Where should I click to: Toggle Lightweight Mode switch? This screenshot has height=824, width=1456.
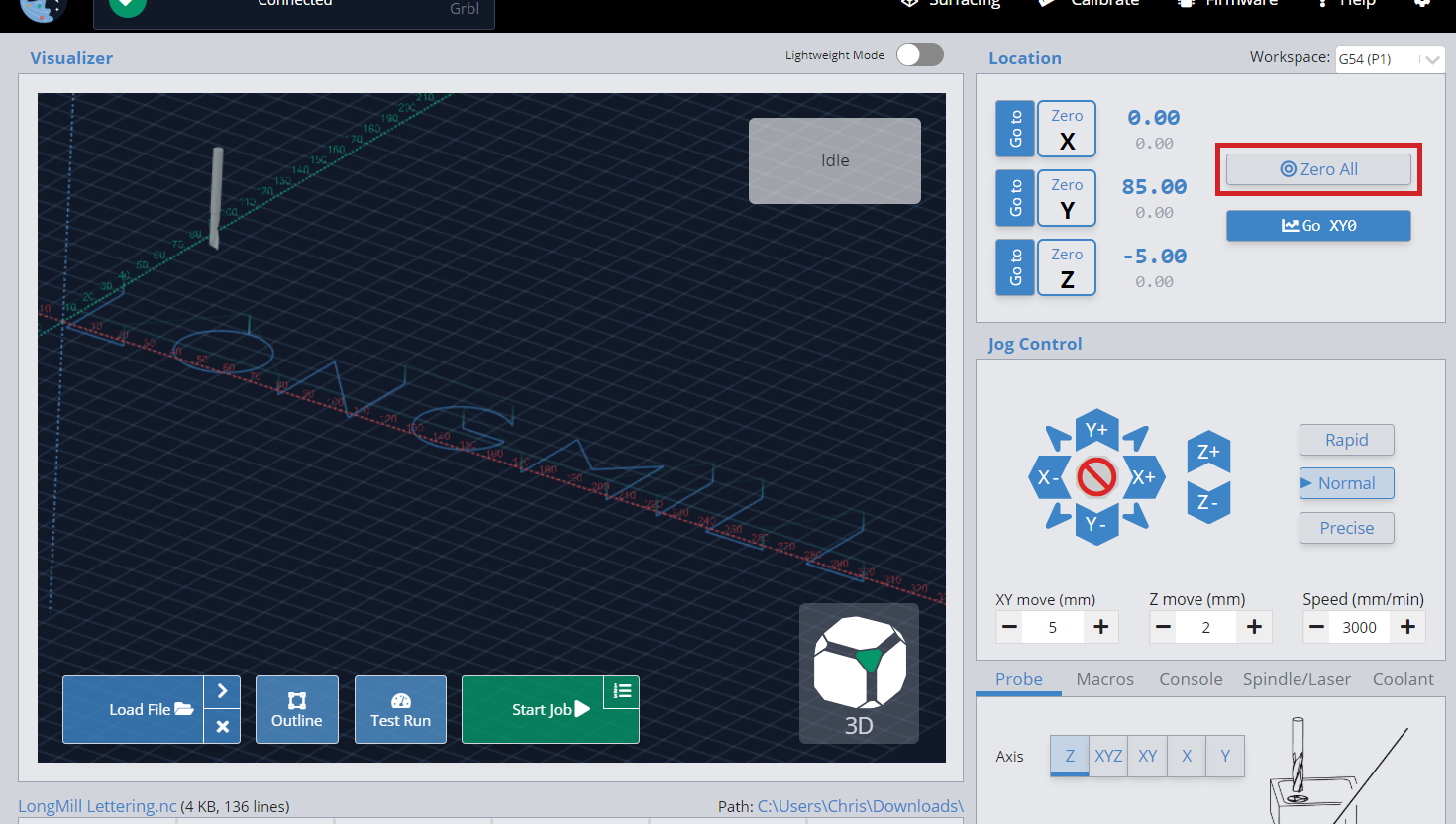point(920,54)
